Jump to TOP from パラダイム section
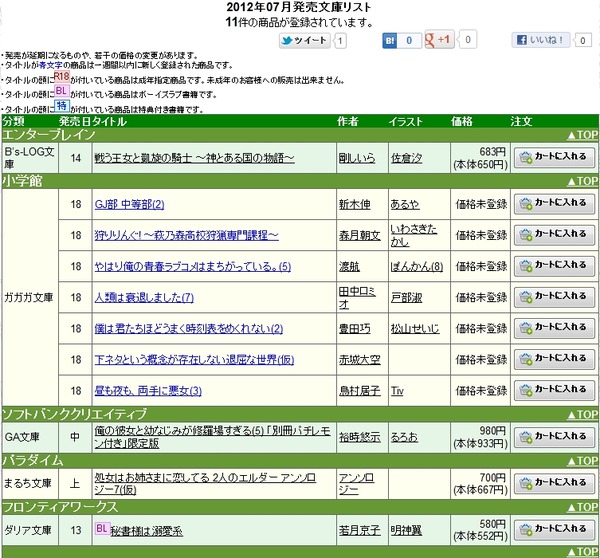This screenshot has height=558, width=600. (x=582, y=461)
